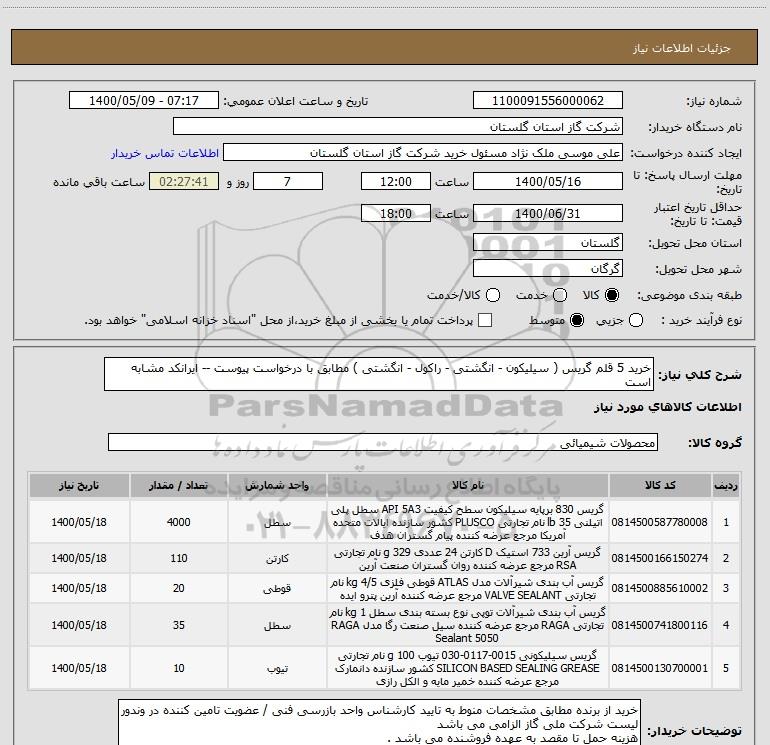
Task: Click the deadline time field 12:00
Action: [396, 181]
